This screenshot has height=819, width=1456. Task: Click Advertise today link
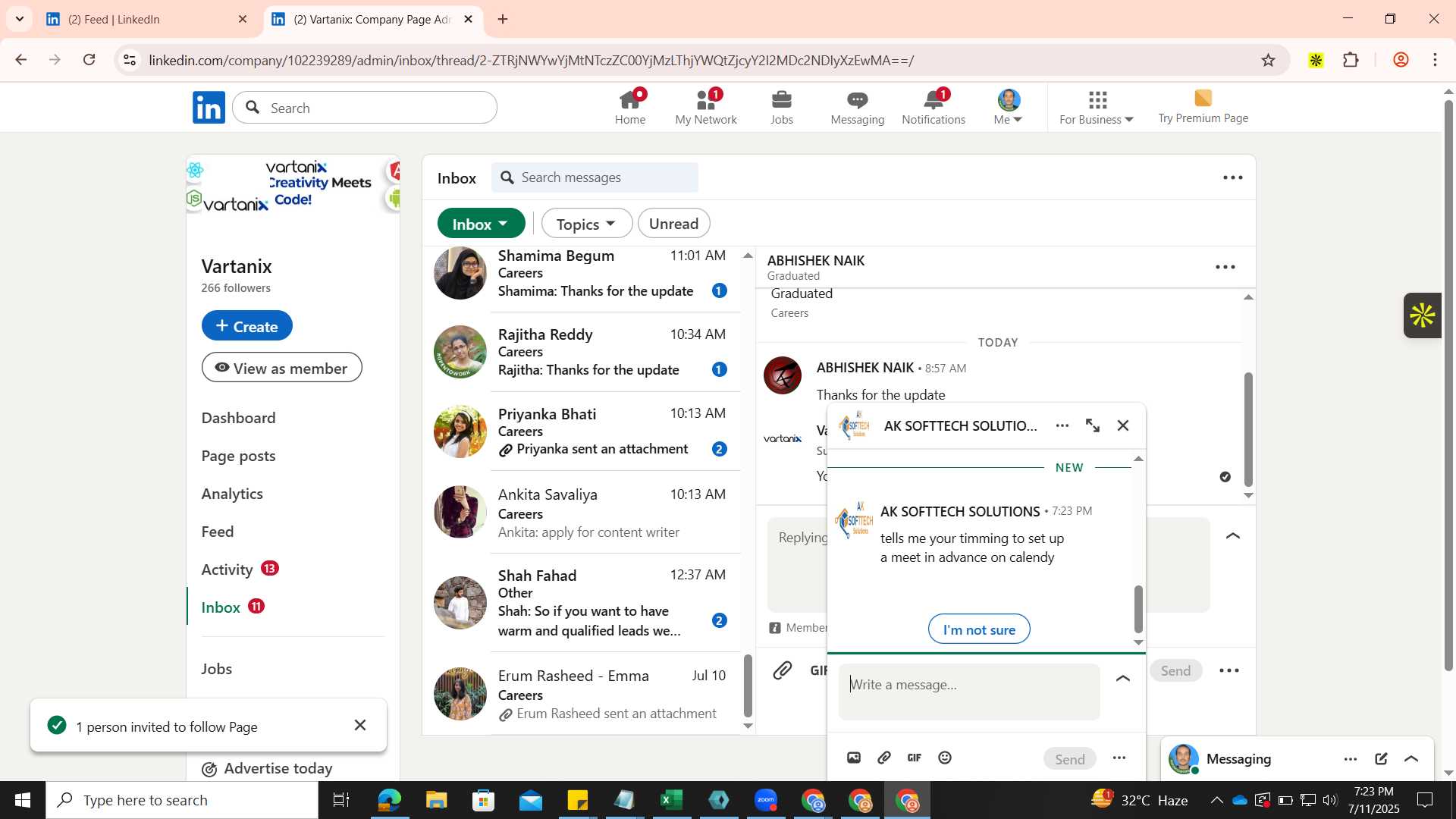267,768
